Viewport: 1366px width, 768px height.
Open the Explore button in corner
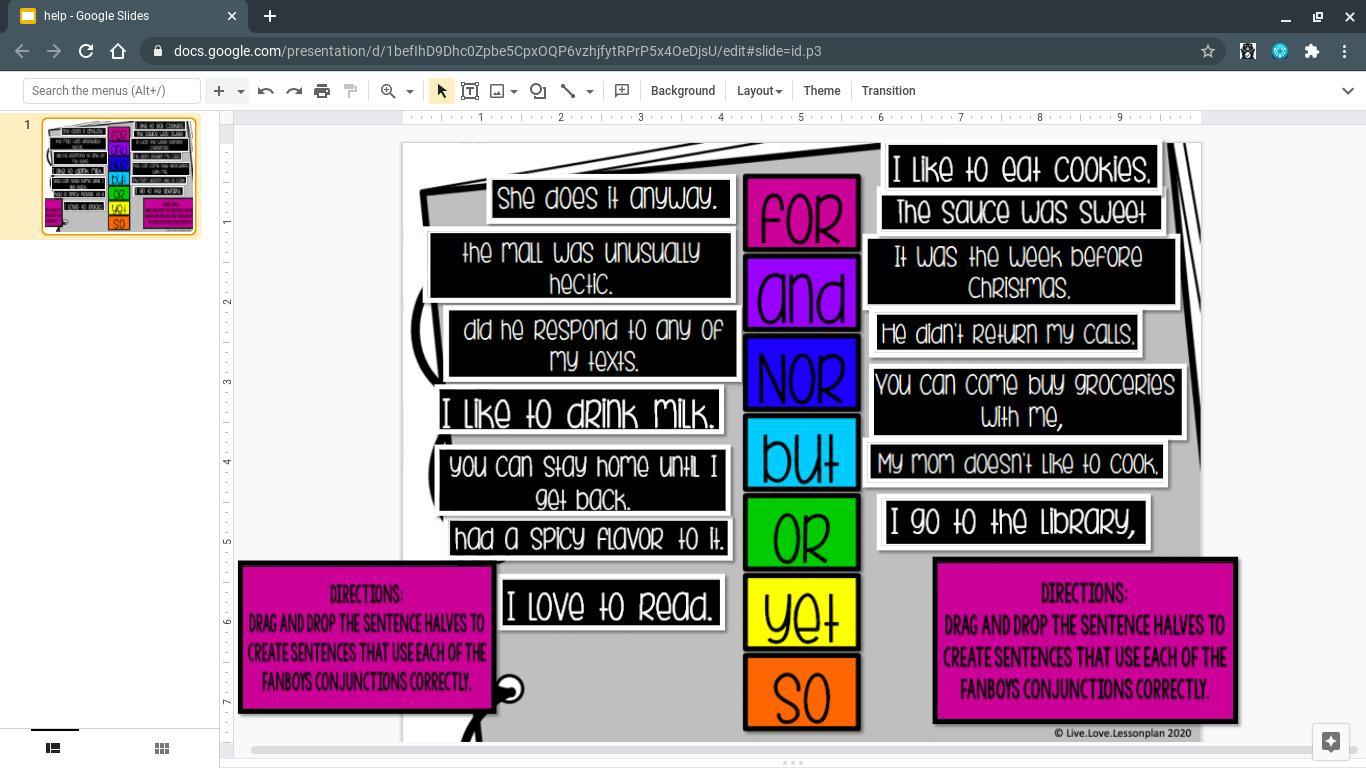(1330, 742)
